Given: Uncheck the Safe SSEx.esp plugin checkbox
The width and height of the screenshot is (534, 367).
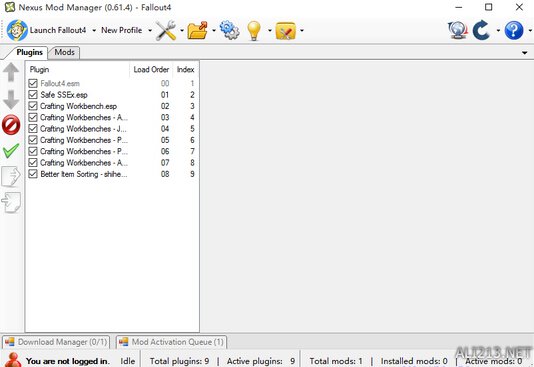Looking at the screenshot, I should click(x=33, y=95).
